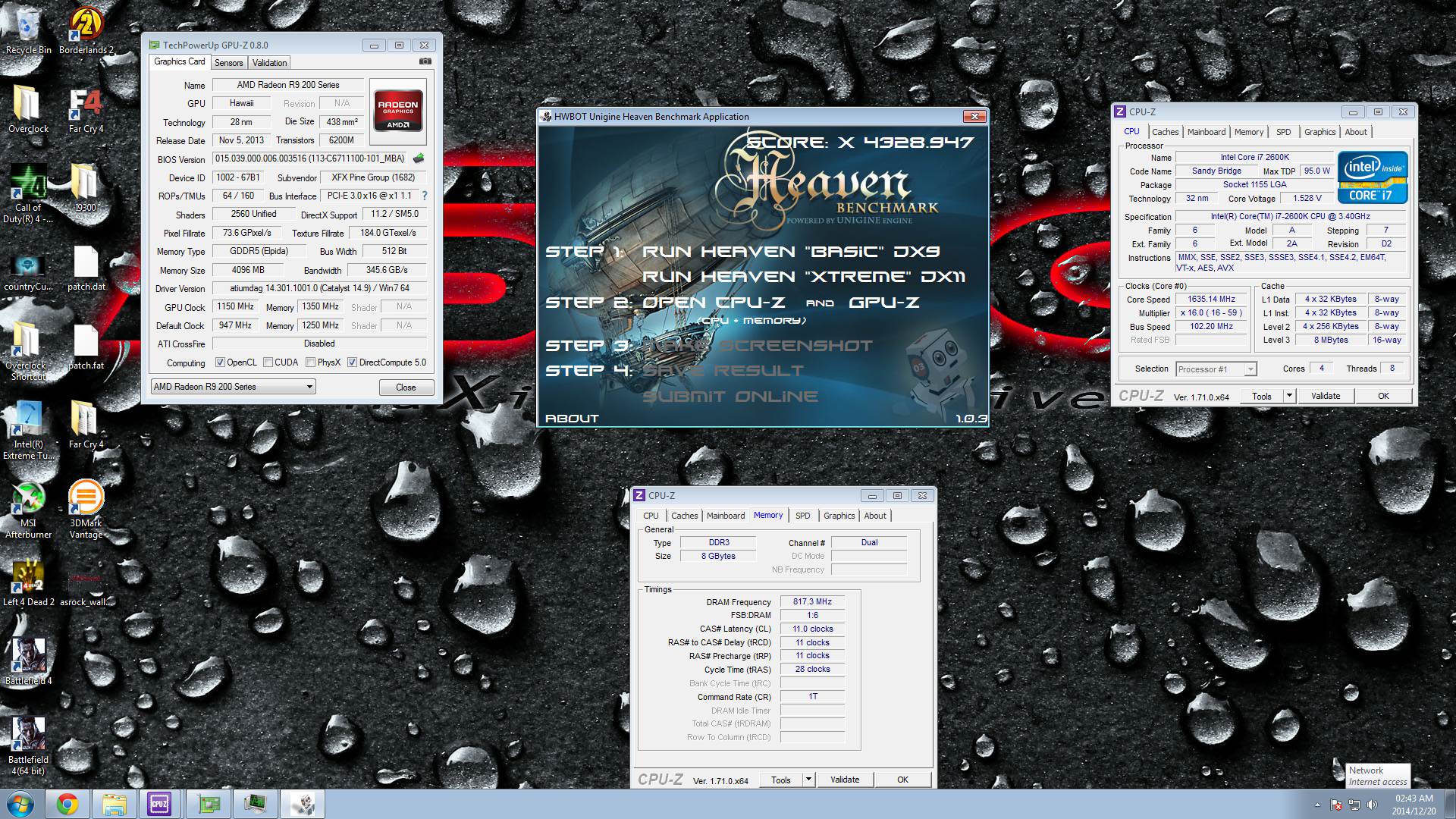Open the I9300 folder on the desktop
Image resolution: width=1456 pixels, height=819 pixels.
(x=86, y=188)
